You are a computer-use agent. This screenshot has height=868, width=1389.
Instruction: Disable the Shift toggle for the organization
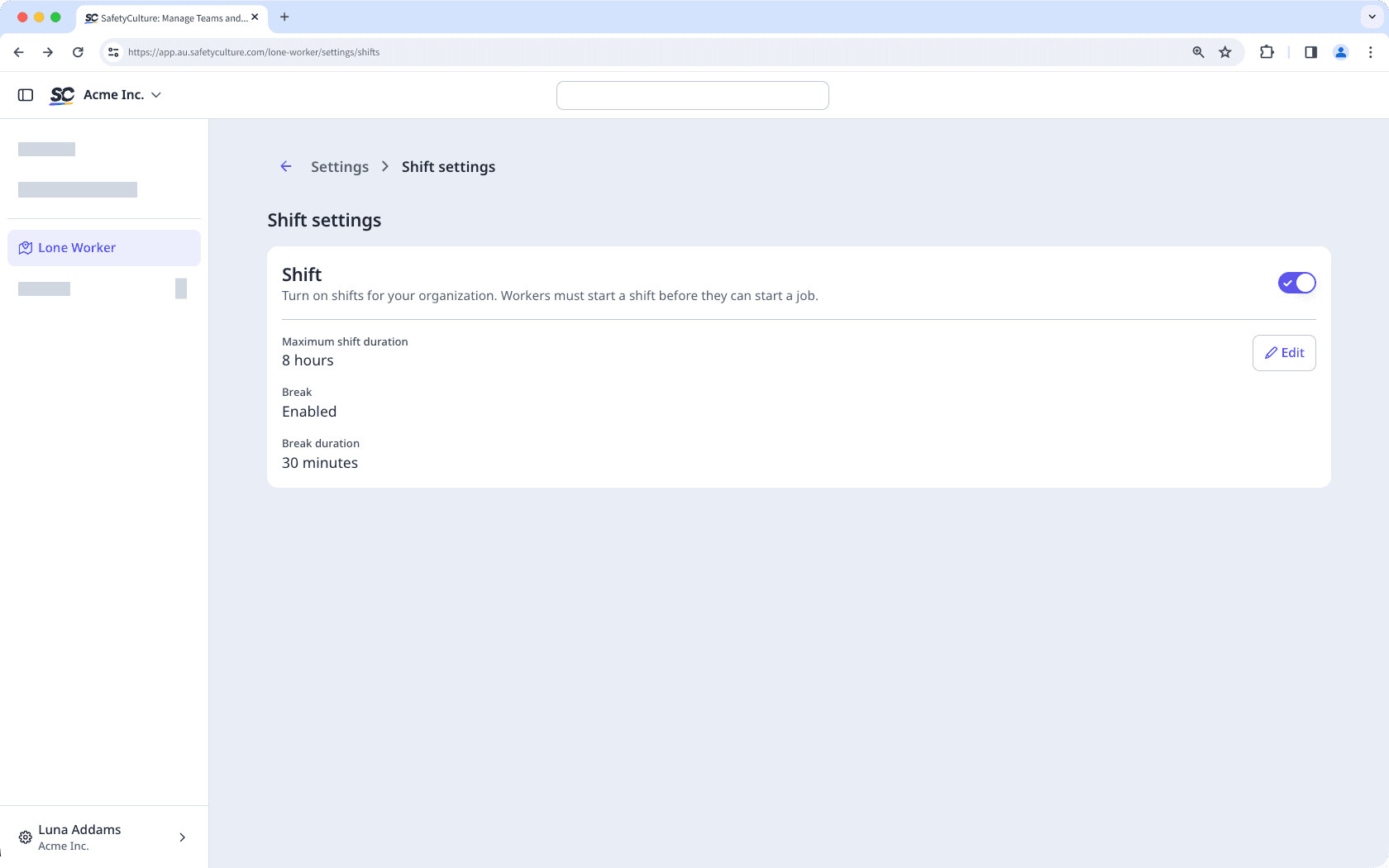click(1296, 282)
